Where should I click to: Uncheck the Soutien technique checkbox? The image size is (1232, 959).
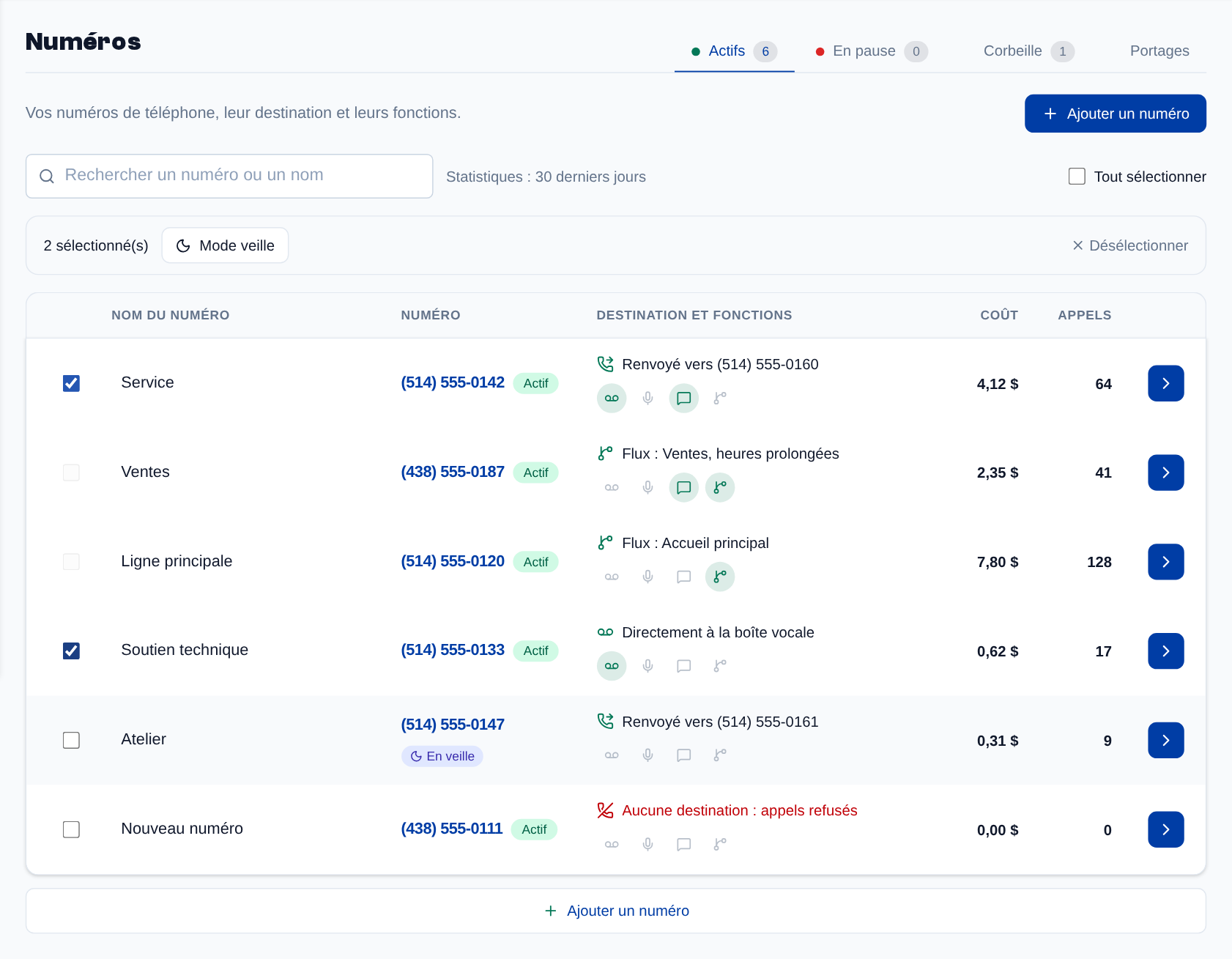pyautogui.click(x=71, y=651)
